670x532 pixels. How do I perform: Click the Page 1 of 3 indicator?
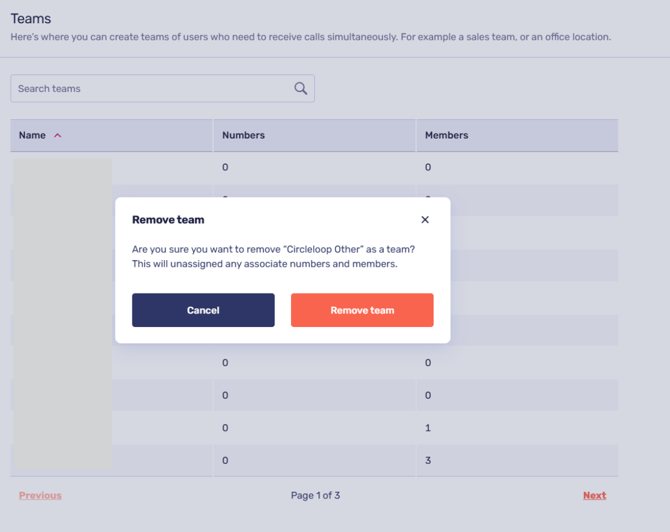click(315, 495)
